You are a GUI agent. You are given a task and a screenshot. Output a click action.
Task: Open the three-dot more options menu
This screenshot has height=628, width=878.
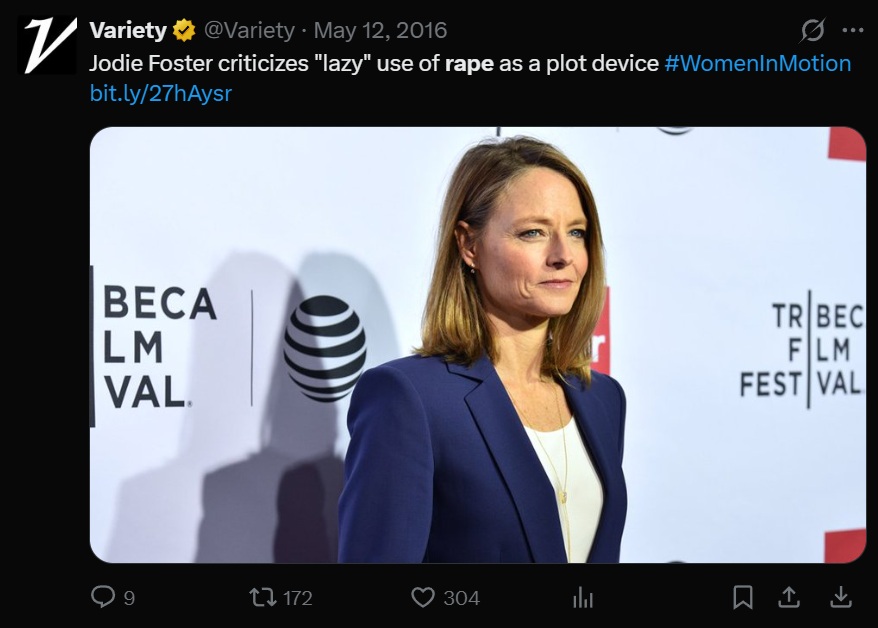[x=852, y=30]
